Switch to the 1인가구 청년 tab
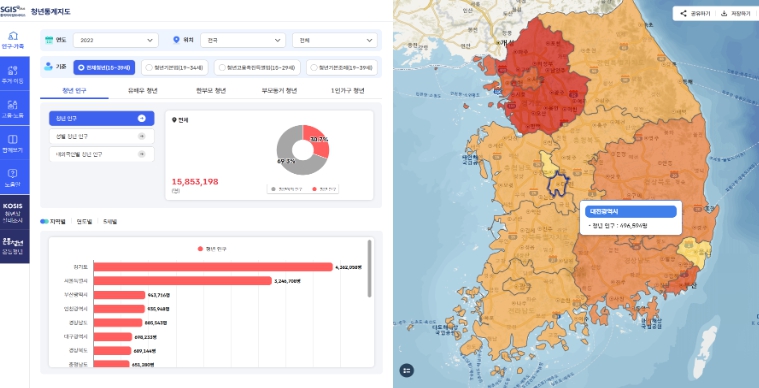 pos(348,90)
